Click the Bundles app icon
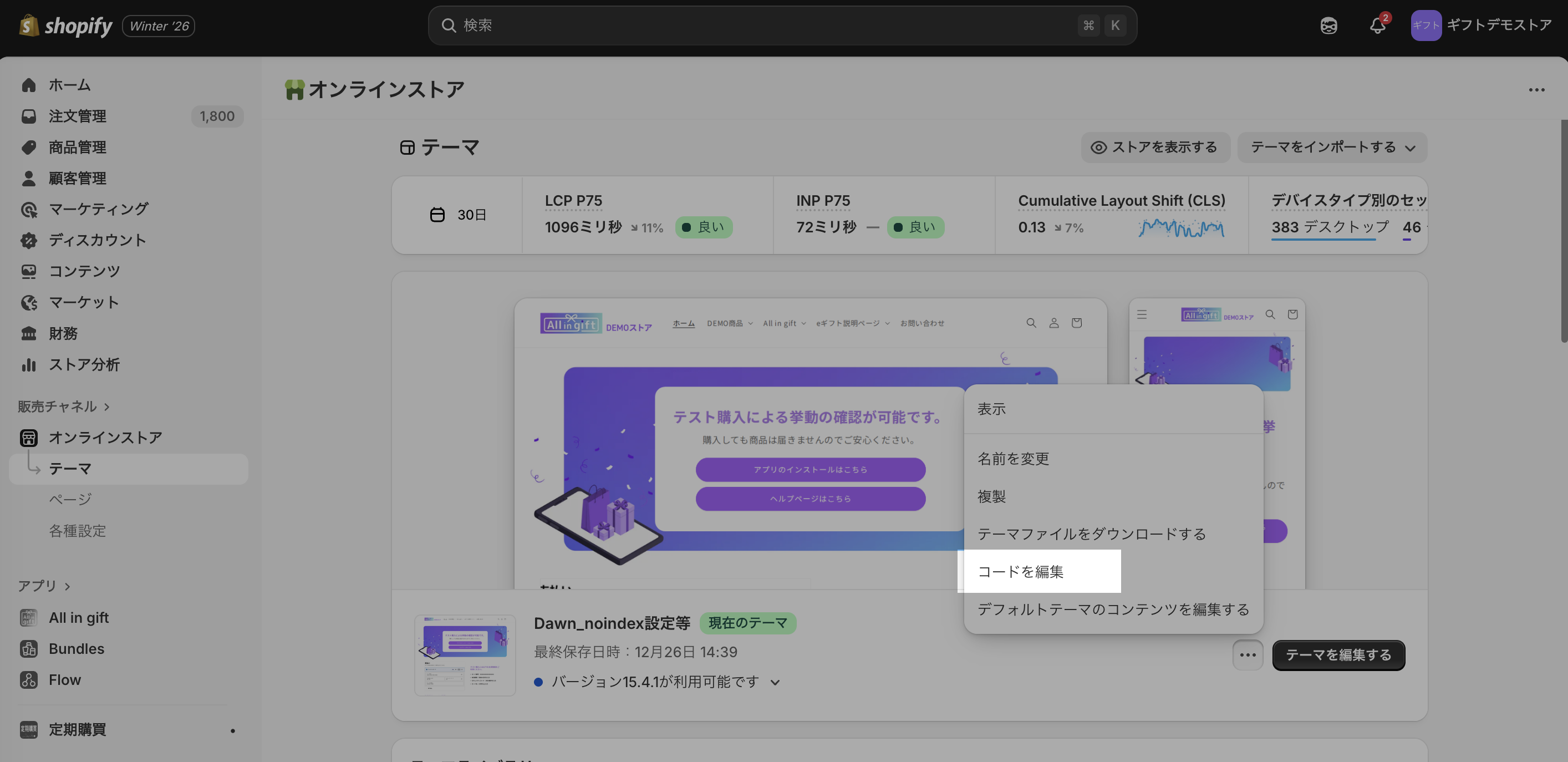 click(x=29, y=649)
